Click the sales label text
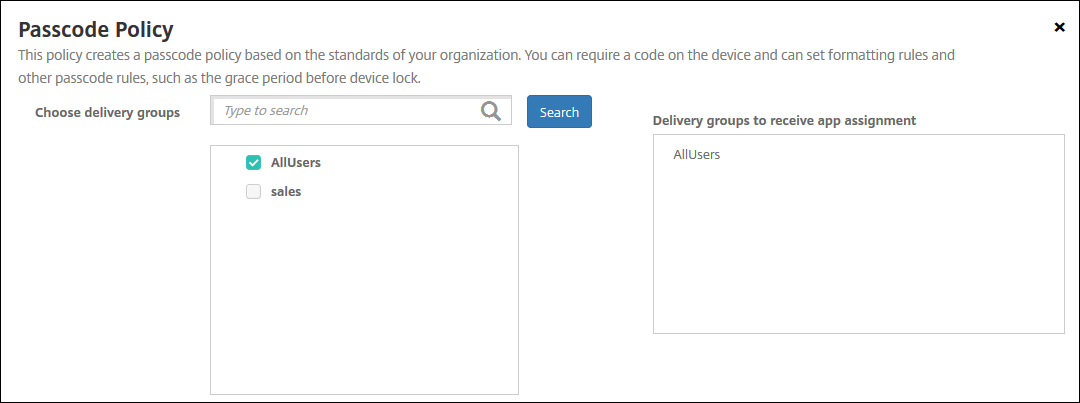This screenshot has height=403, width=1080. click(x=286, y=192)
